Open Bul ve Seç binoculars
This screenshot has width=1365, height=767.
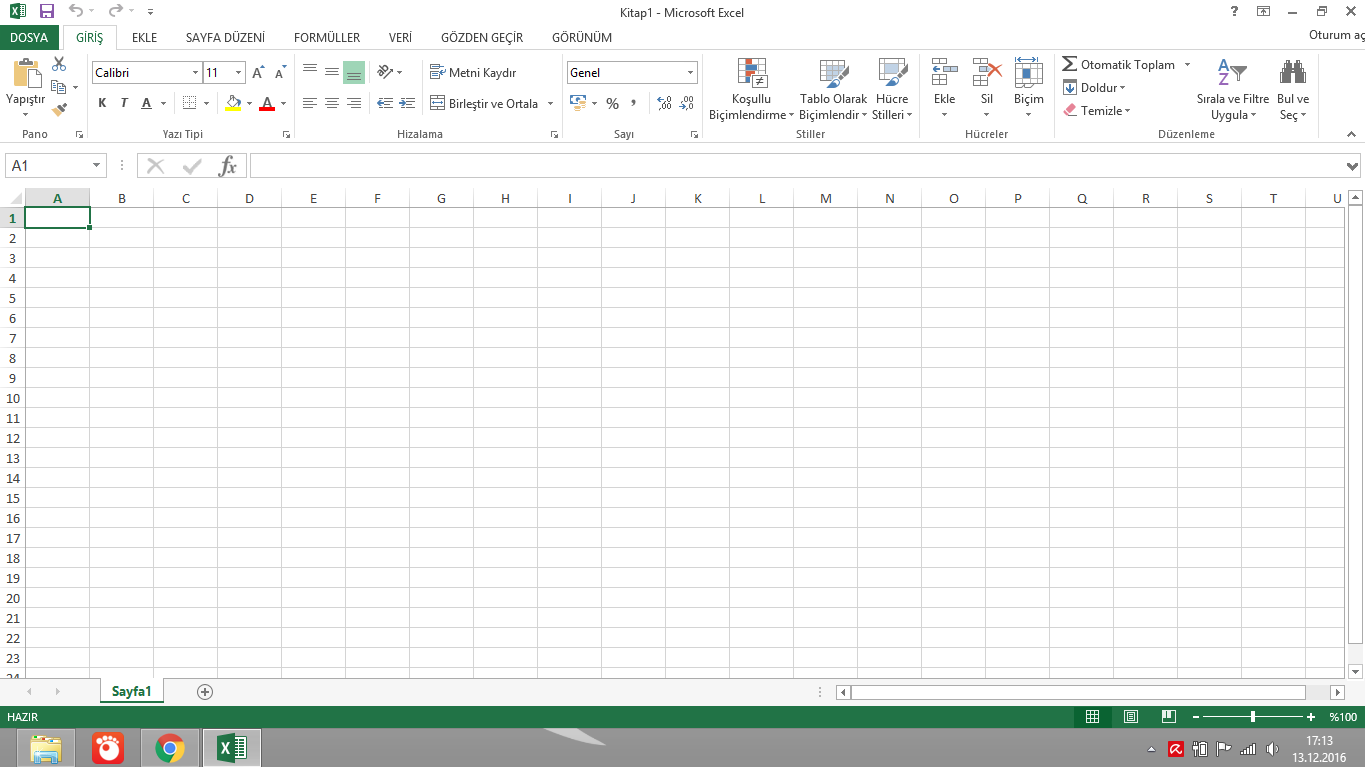[1293, 89]
